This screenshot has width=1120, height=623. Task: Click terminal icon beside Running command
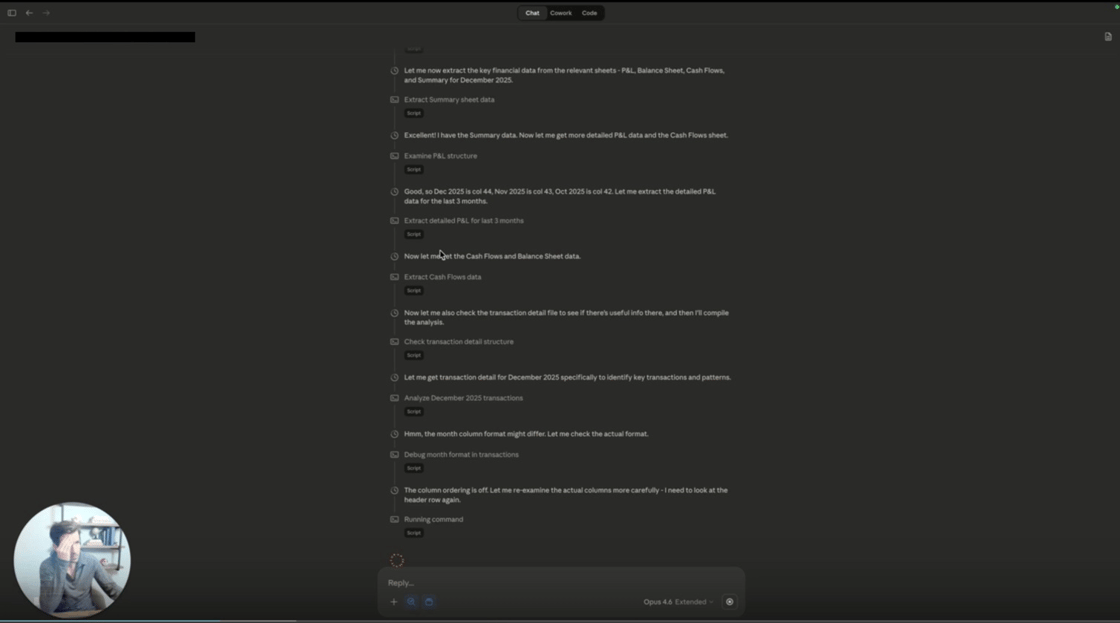(x=394, y=519)
